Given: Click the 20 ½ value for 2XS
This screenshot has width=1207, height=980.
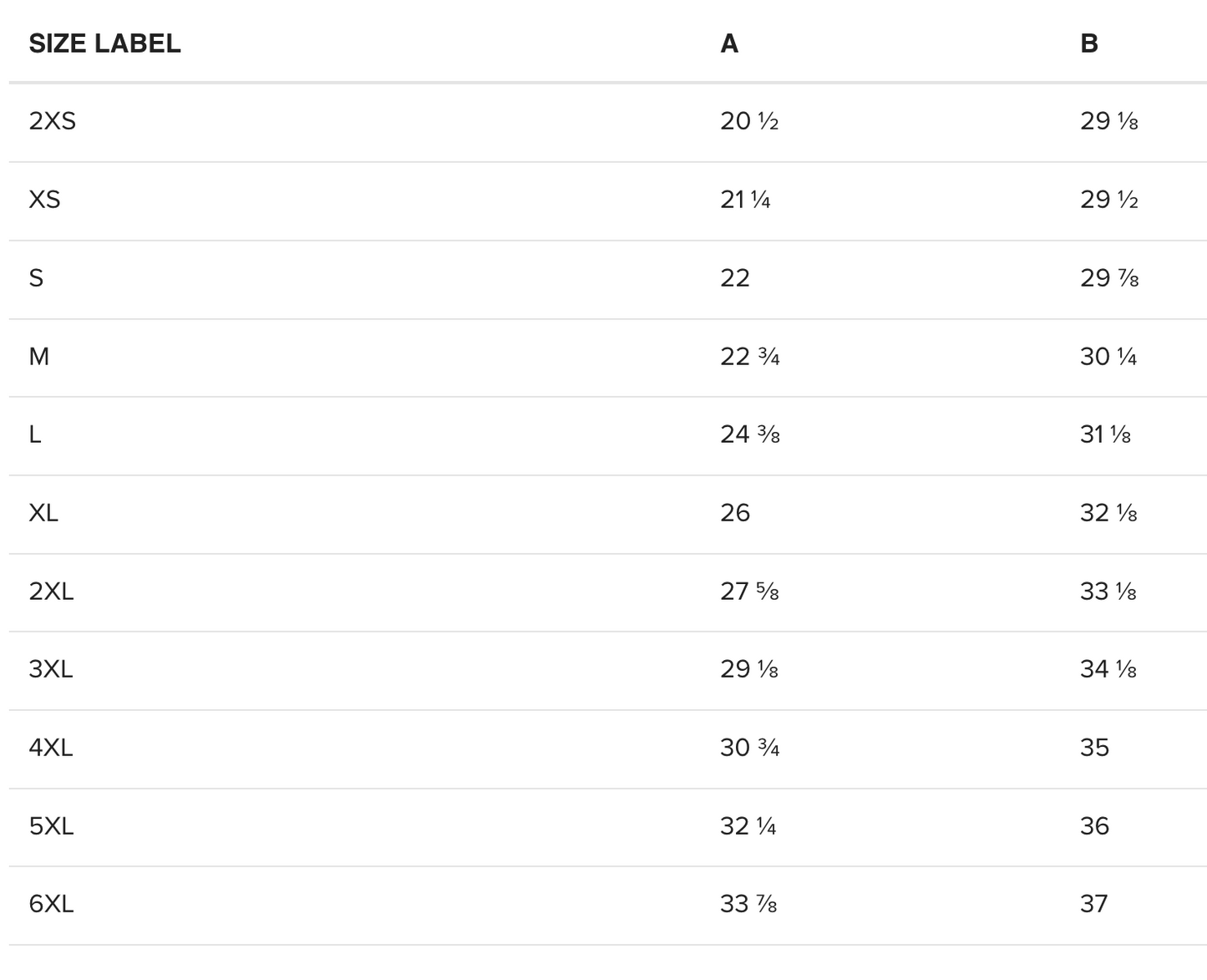Looking at the screenshot, I should pos(749,121).
